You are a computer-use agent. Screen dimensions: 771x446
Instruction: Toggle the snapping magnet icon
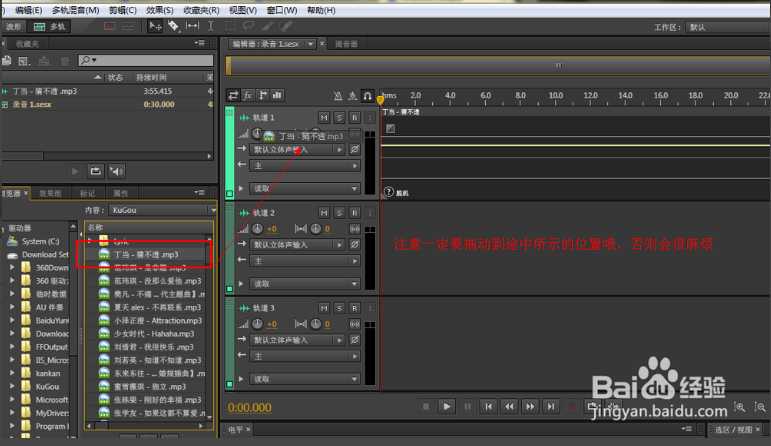tap(367, 95)
